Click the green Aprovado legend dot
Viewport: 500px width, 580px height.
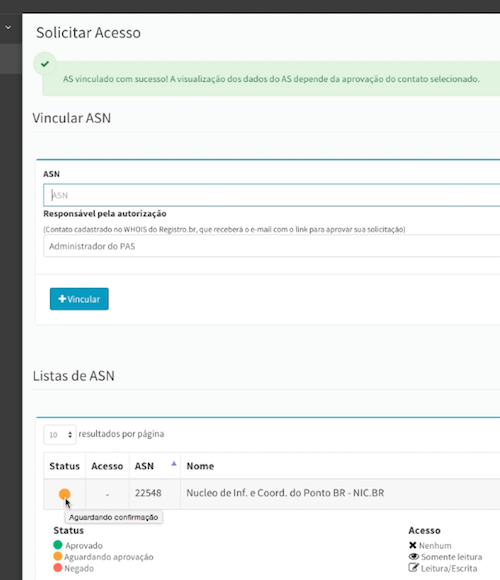(x=58, y=545)
